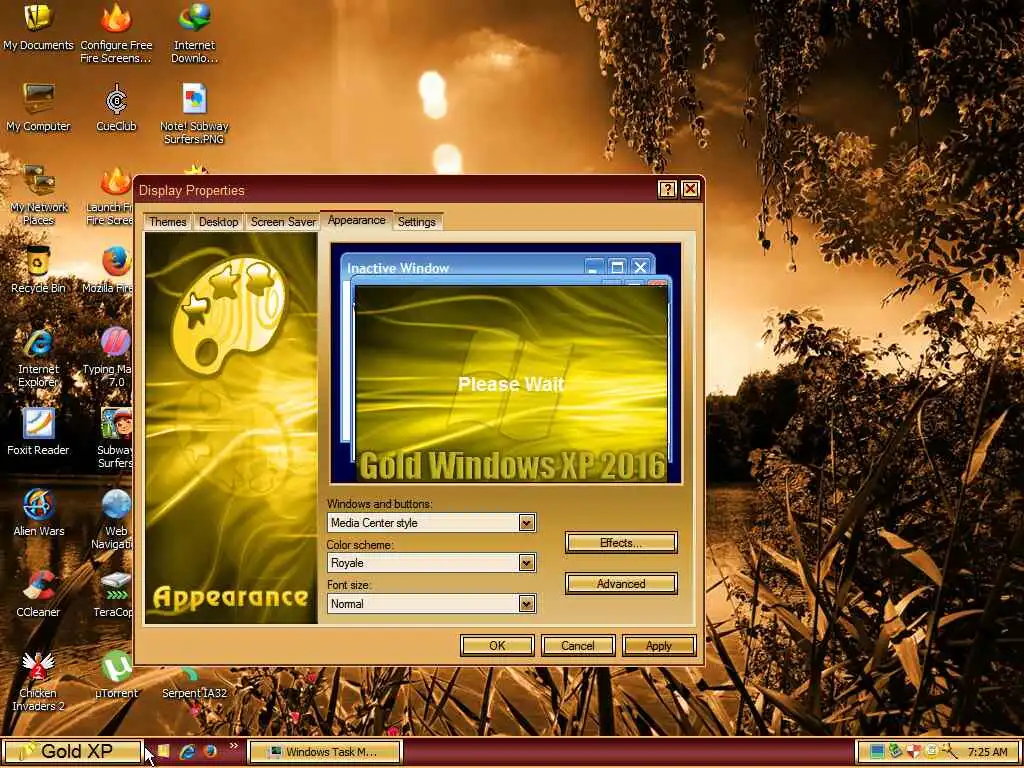1024x768 pixels.
Task: Open the Effects... dialog button
Action: [x=621, y=543]
